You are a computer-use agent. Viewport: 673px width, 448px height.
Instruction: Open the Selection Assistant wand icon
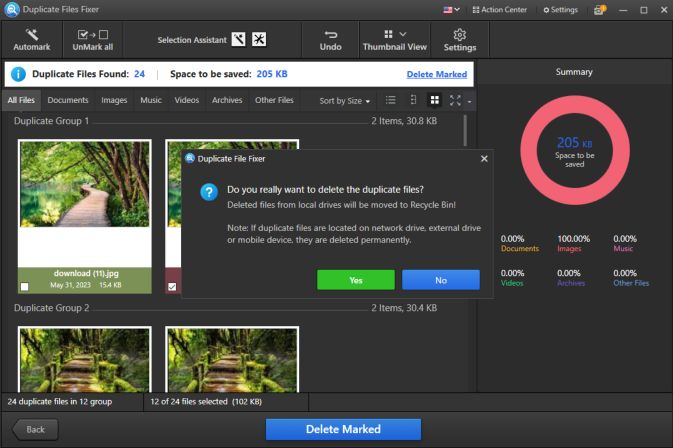(x=238, y=39)
